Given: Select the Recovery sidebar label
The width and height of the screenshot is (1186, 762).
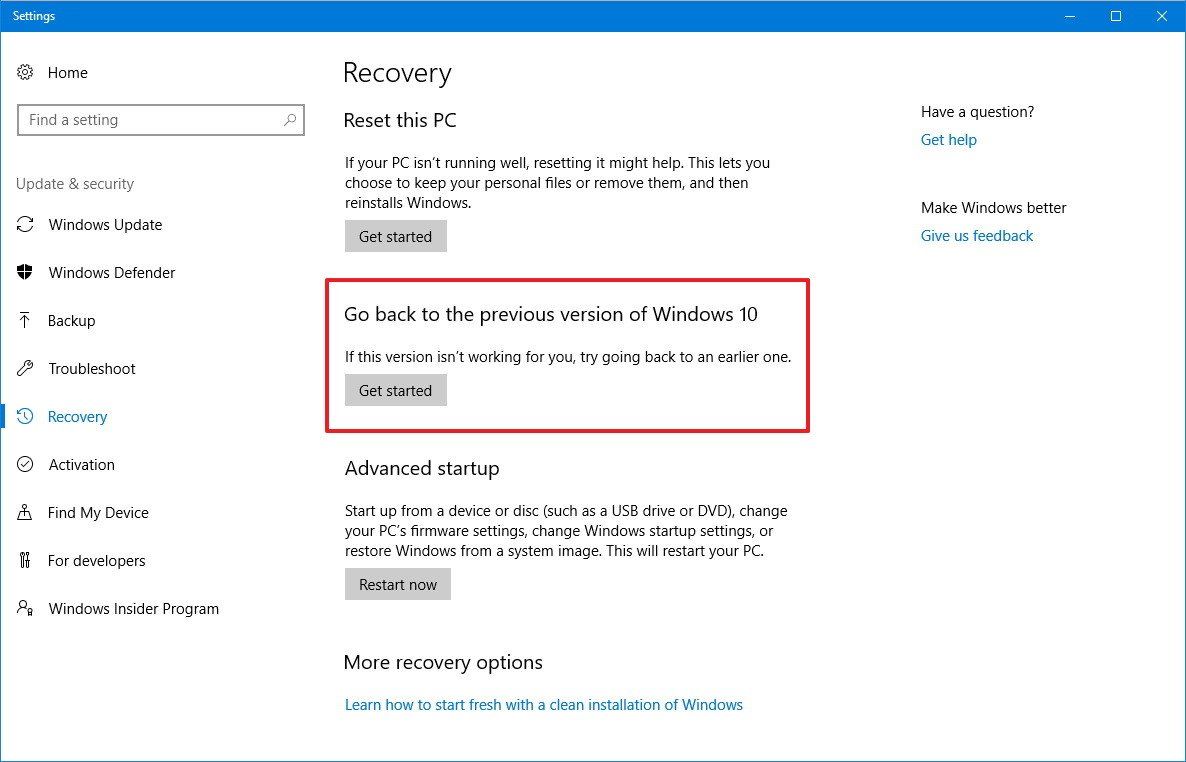Looking at the screenshot, I should point(77,417).
